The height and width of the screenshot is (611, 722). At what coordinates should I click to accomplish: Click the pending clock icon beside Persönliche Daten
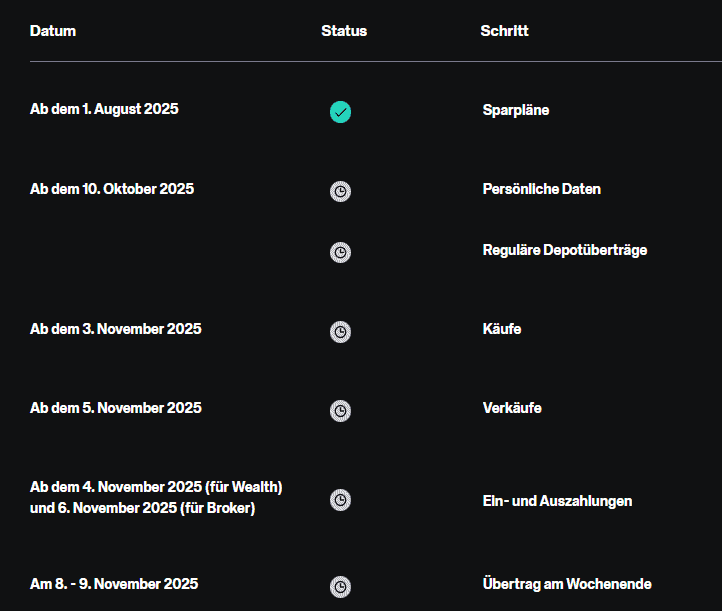click(x=340, y=191)
